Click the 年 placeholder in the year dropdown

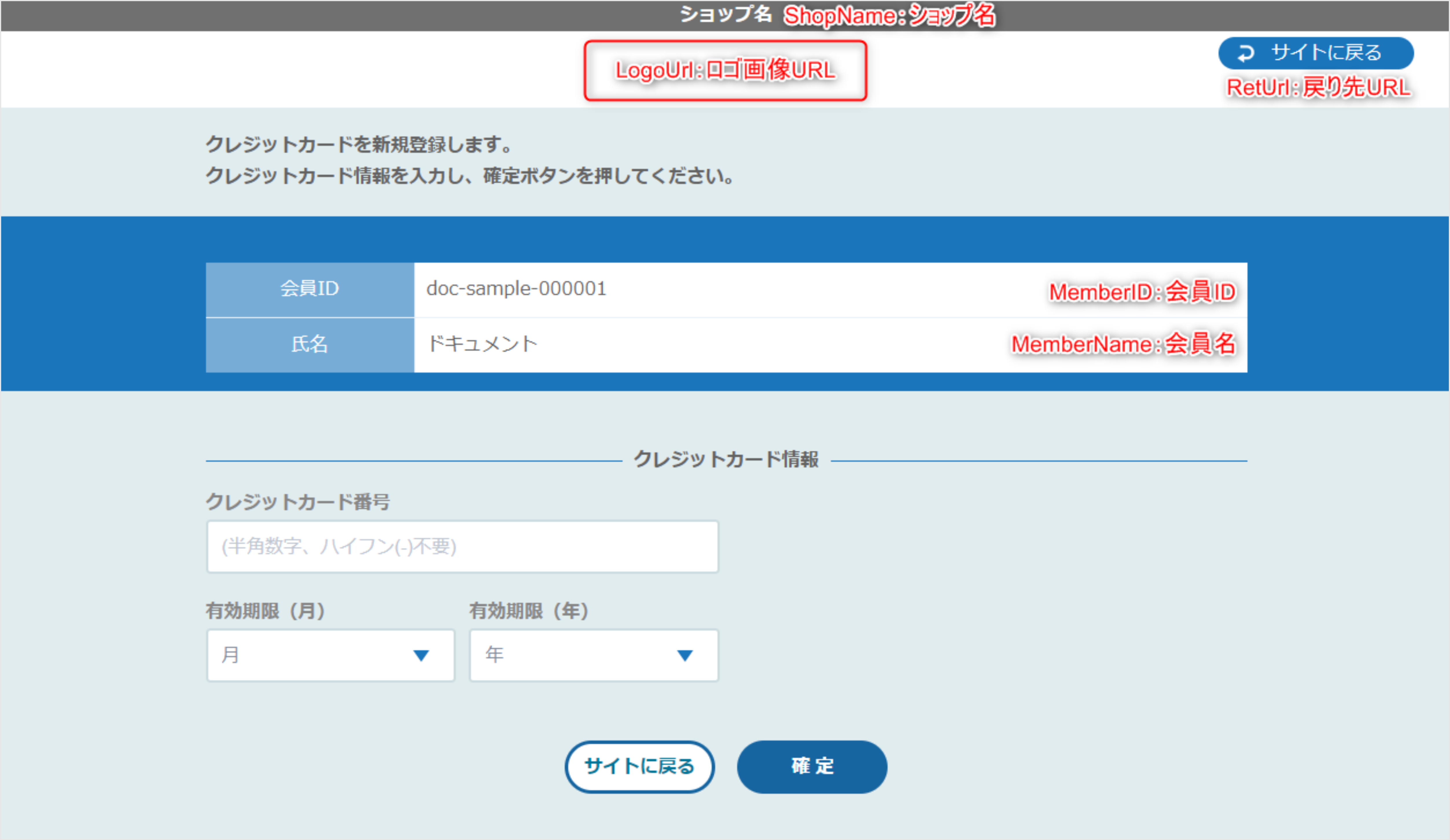coord(494,655)
